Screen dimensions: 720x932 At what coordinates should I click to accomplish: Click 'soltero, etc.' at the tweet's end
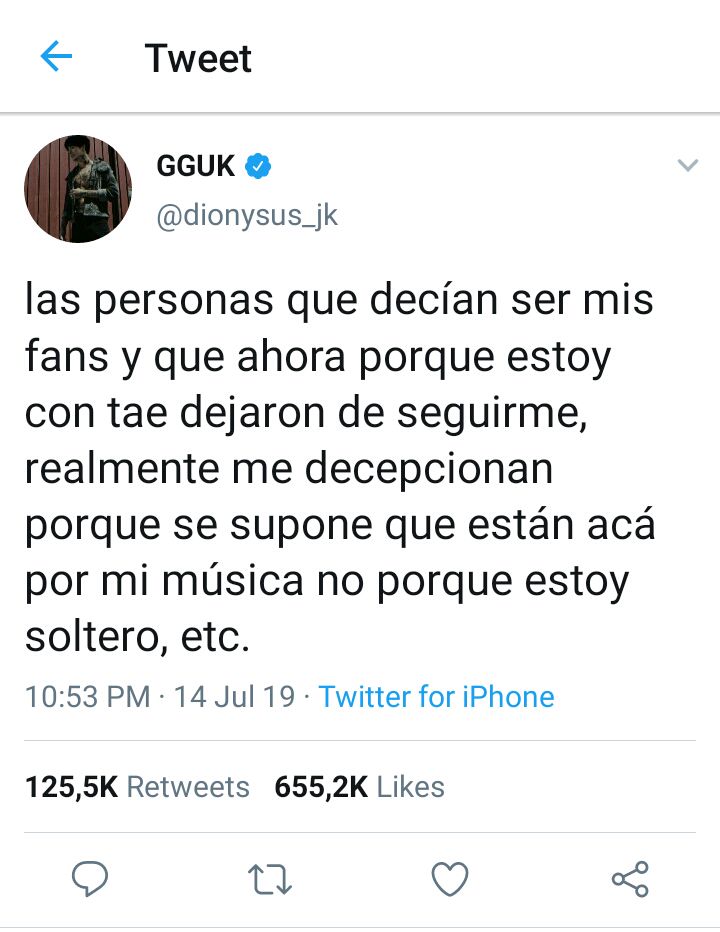click(x=137, y=637)
